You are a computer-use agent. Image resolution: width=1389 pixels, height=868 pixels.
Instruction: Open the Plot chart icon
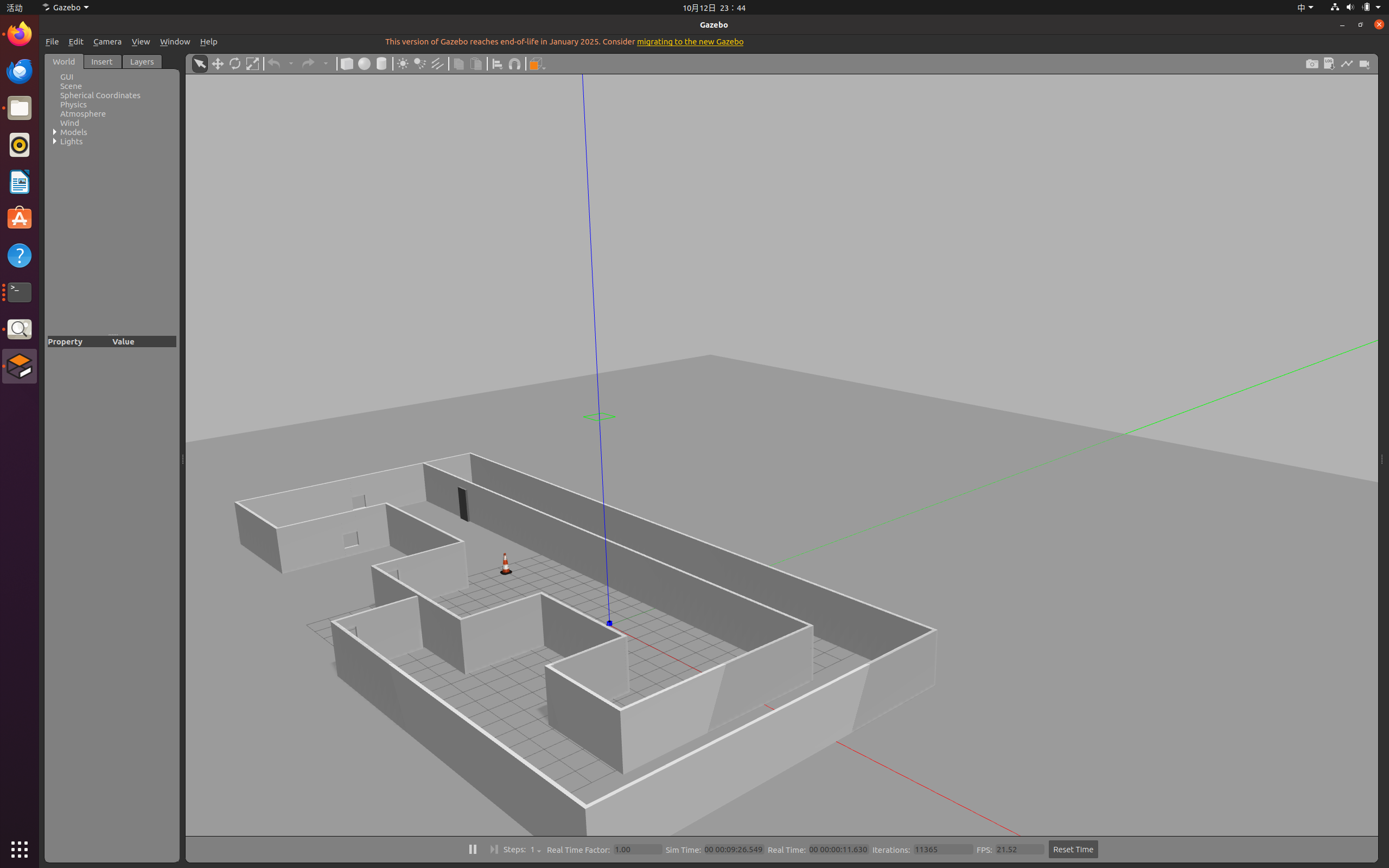[1347, 63]
